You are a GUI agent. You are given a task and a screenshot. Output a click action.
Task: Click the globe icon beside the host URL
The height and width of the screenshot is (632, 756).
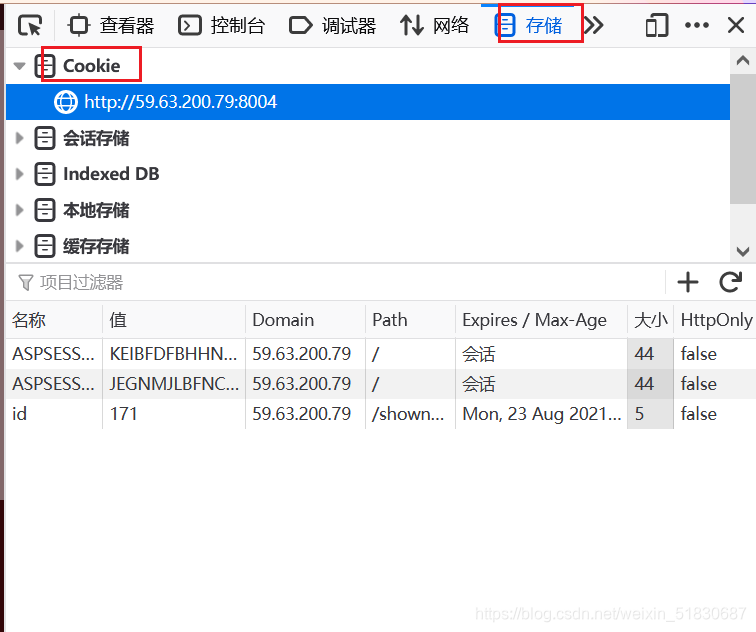click(x=66, y=102)
